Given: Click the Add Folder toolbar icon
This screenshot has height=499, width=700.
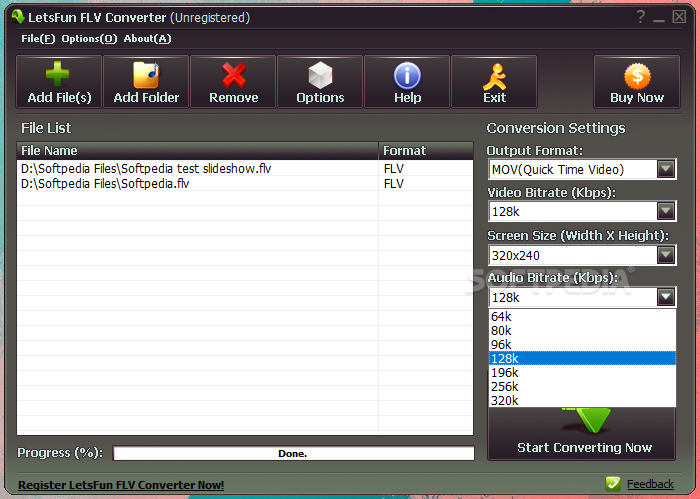Looking at the screenshot, I should [146, 75].
